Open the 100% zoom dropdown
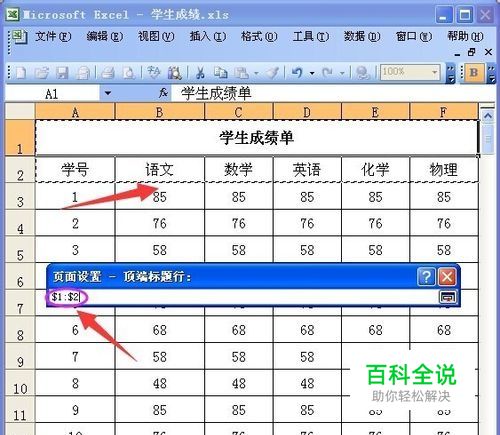The width and height of the screenshot is (500, 435). (434, 72)
